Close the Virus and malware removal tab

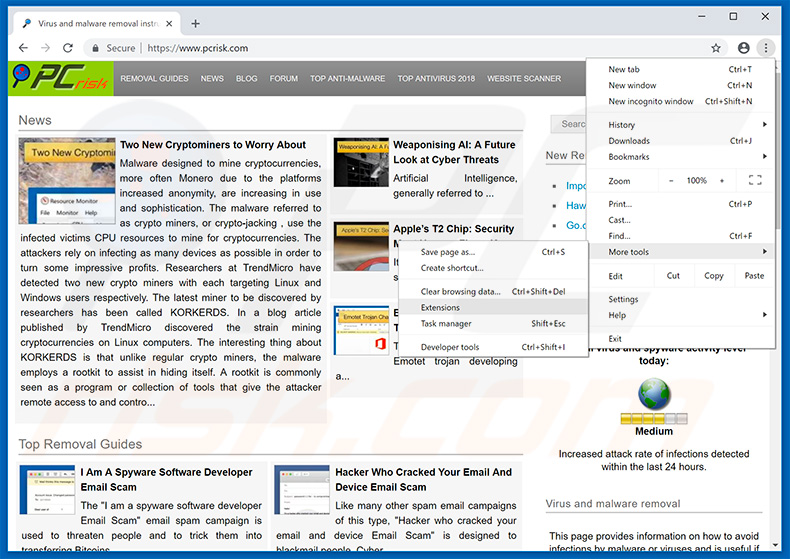pyautogui.click(x=169, y=23)
